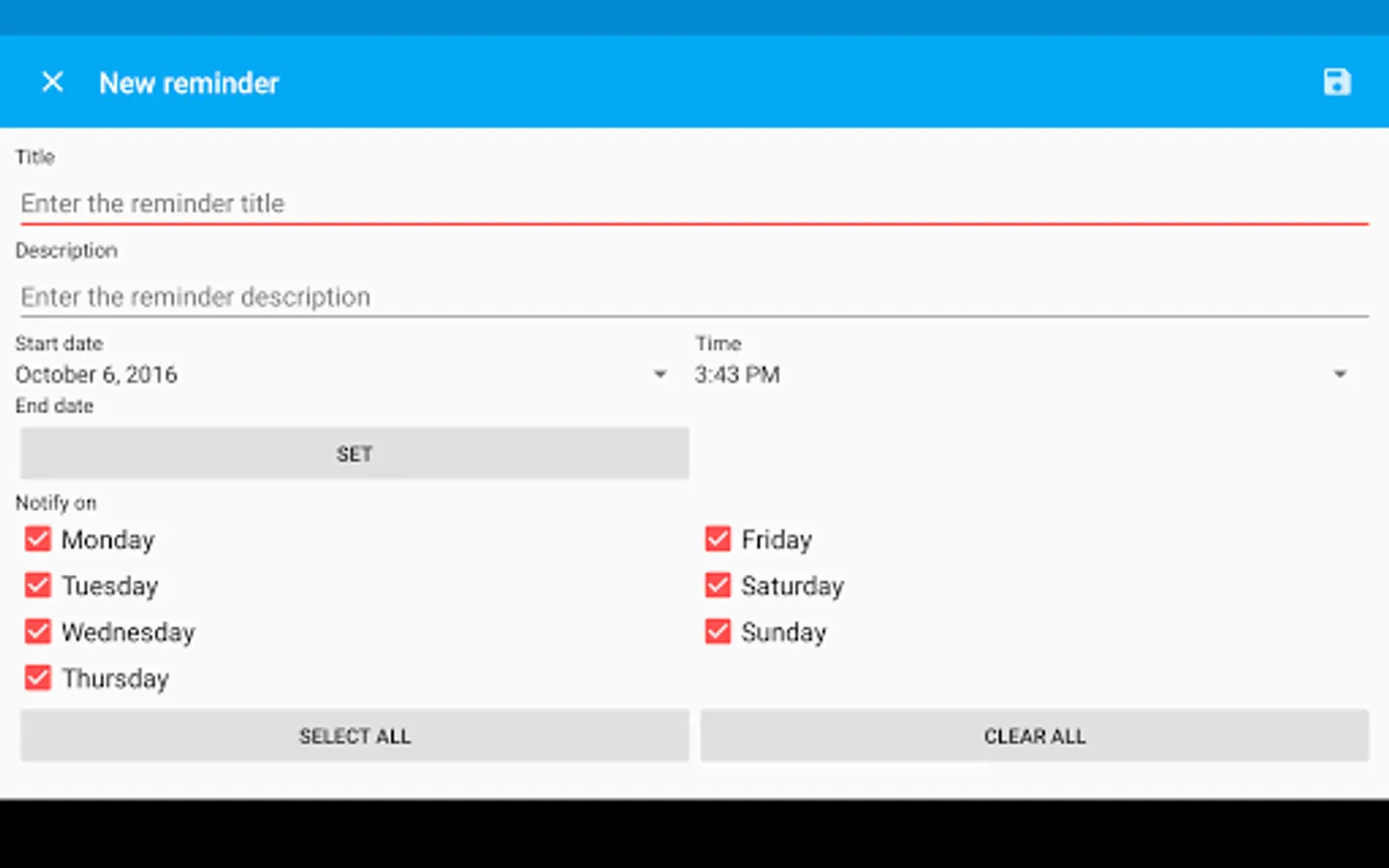Close the New reminder screen
This screenshot has height=868, width=1389.
tap(53, 82)
